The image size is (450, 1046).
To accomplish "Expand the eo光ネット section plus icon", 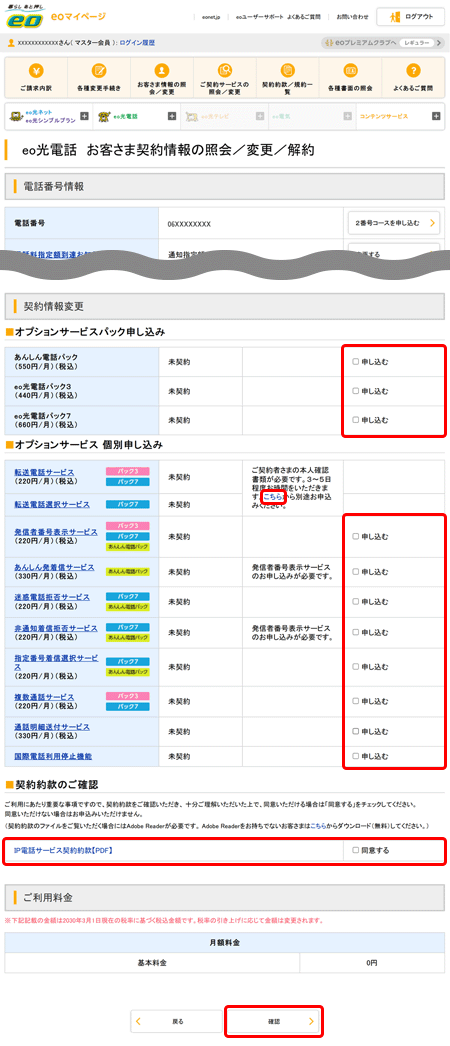I will click(x=84, y=116).
